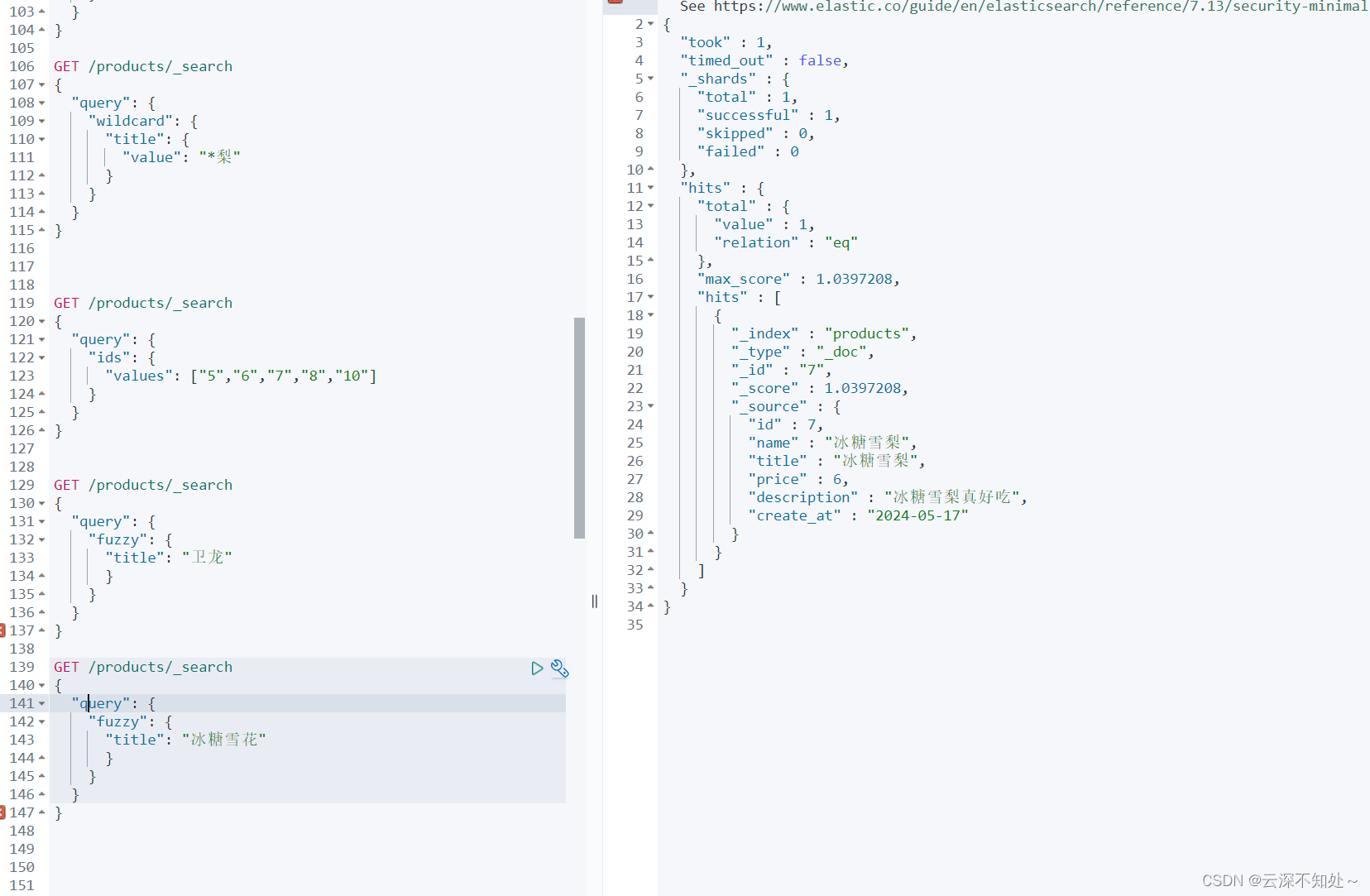Click the "description" : "冰糖雪梨真好吃" line
Image resolution: width=1370 pixels, height=896 pixels.
(x=888, y=497)
